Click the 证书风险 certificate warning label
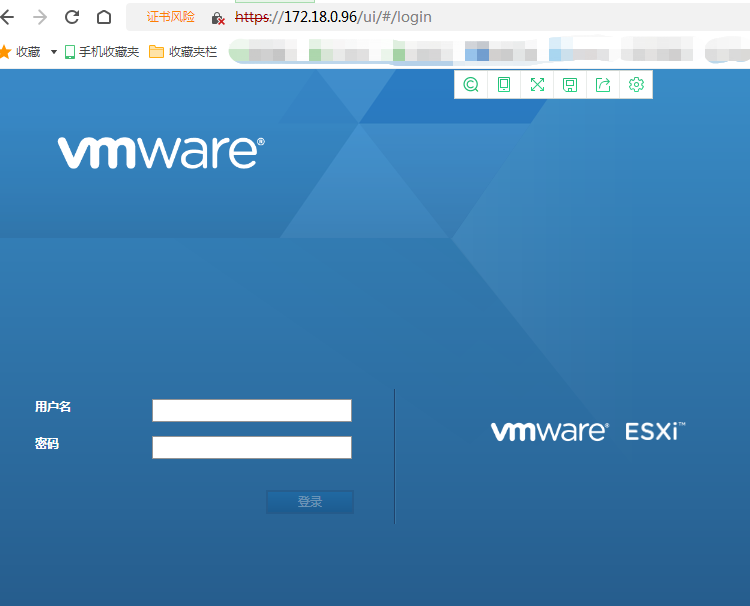The width and height of the screenshot is (750, 606). point(171,17)
